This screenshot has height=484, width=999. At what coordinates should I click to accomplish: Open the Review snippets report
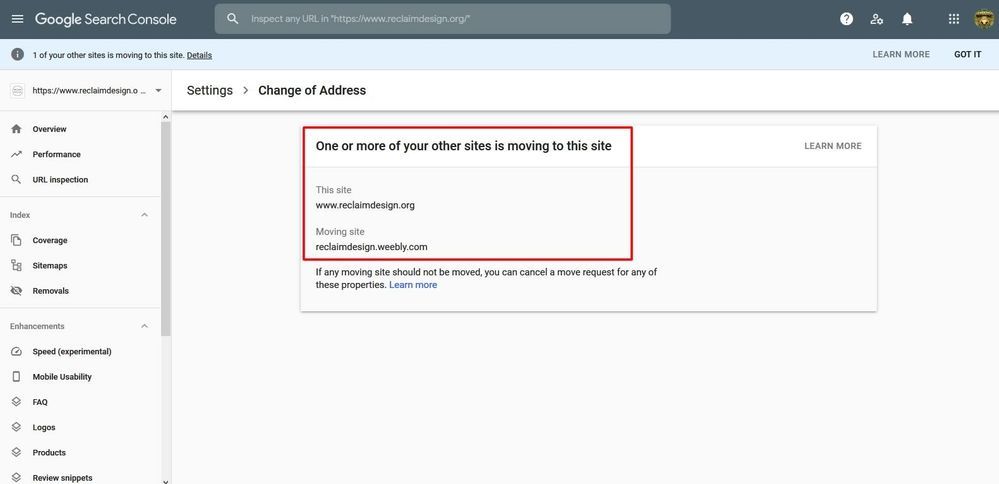coord(62,478)
